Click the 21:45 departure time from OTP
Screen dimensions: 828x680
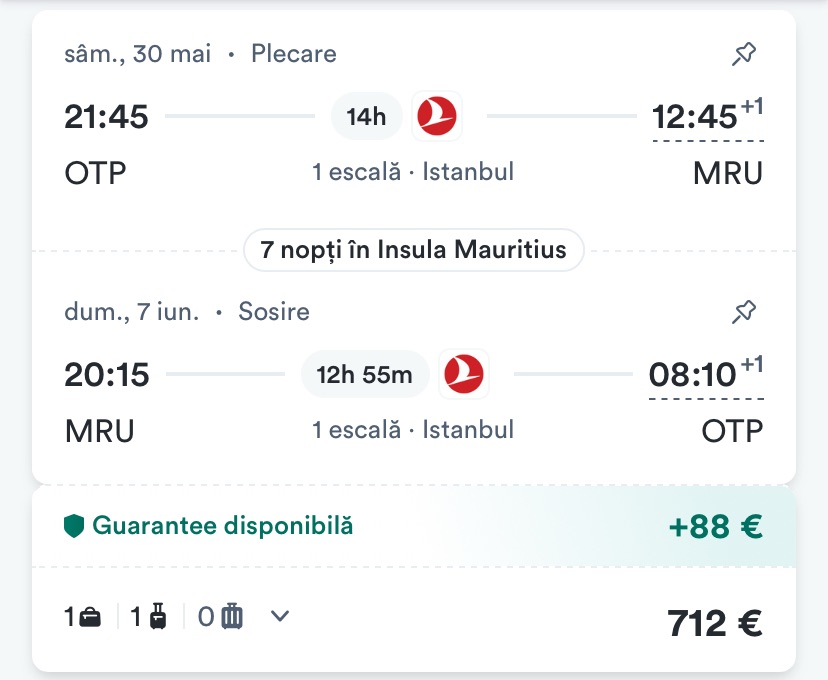107,117
